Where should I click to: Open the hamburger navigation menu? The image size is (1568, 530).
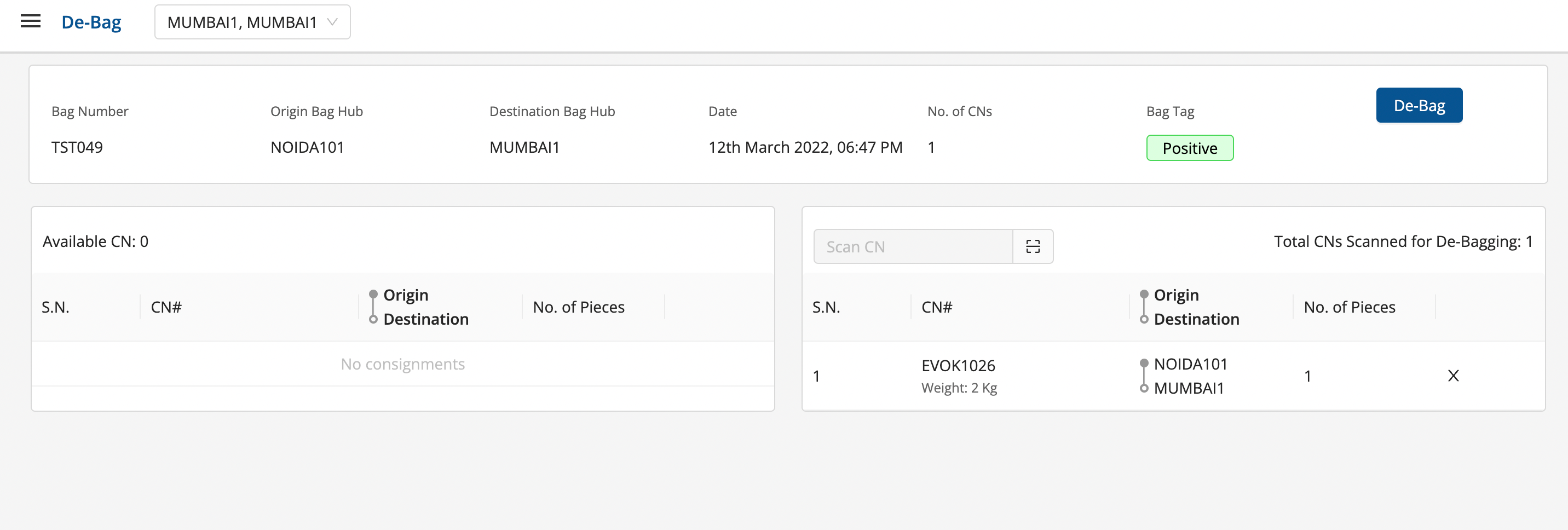pos(31,22)
